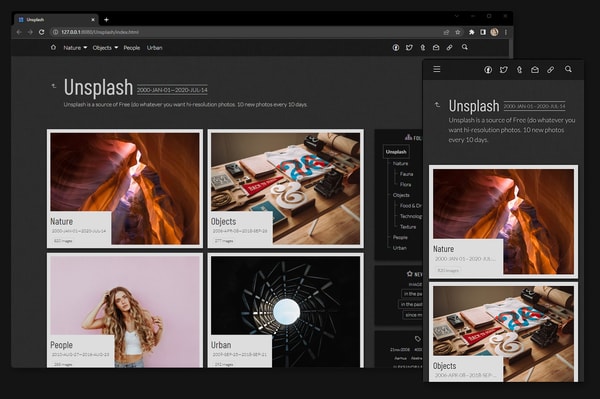Select Food & Drink in the folder tree
This screenshot has height=399, width=600.
tap(411, 206)
